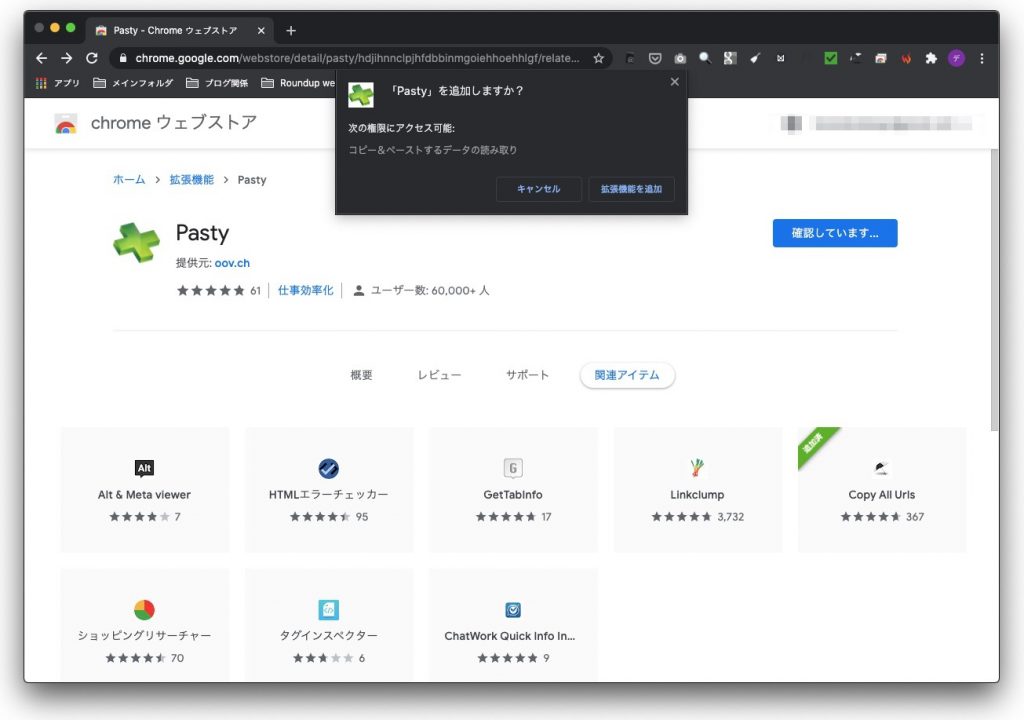
Task: Switch to the サポート tab
Action: tap(527, 375)
